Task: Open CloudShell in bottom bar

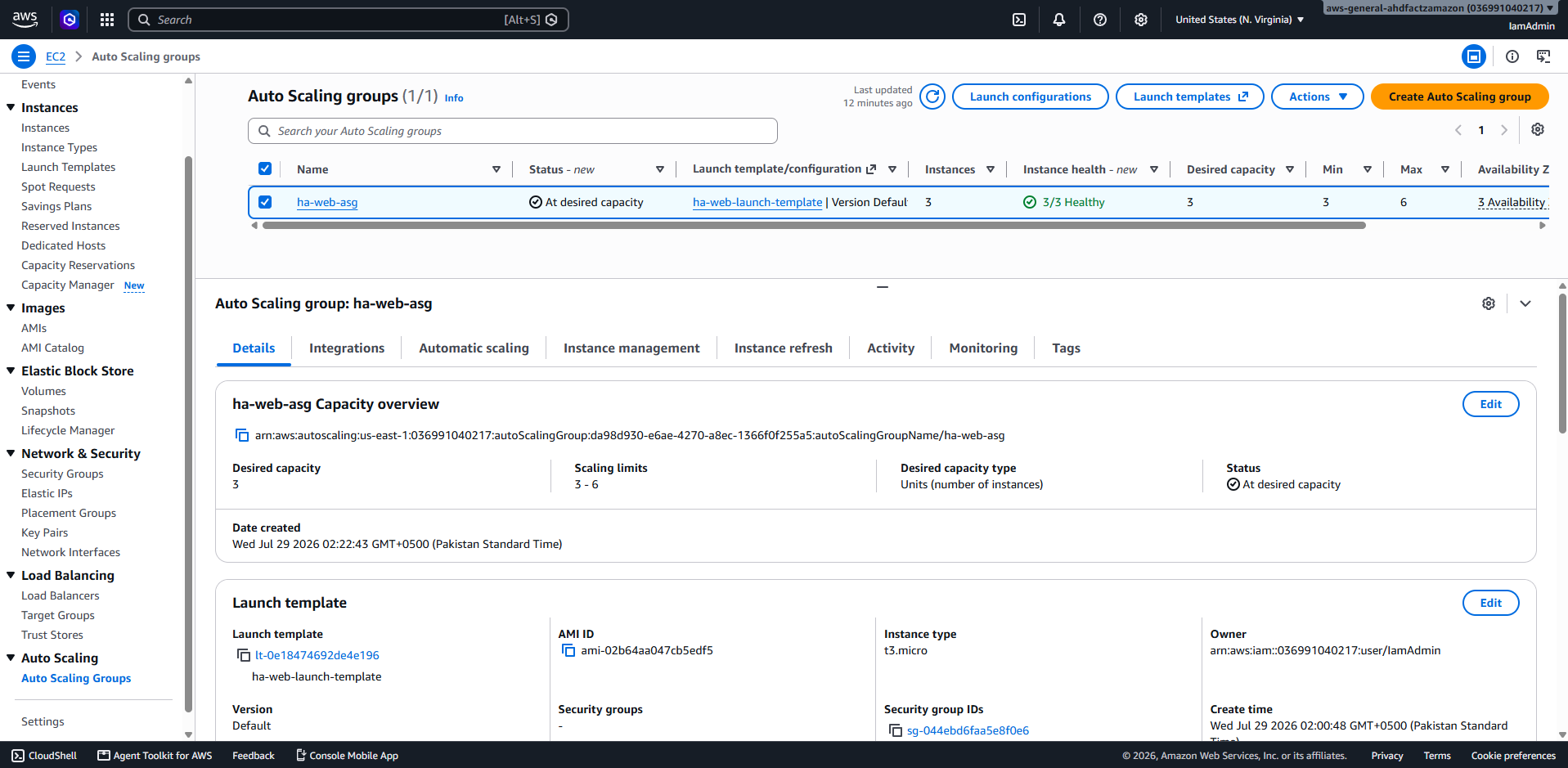Action: click(45, 756)
